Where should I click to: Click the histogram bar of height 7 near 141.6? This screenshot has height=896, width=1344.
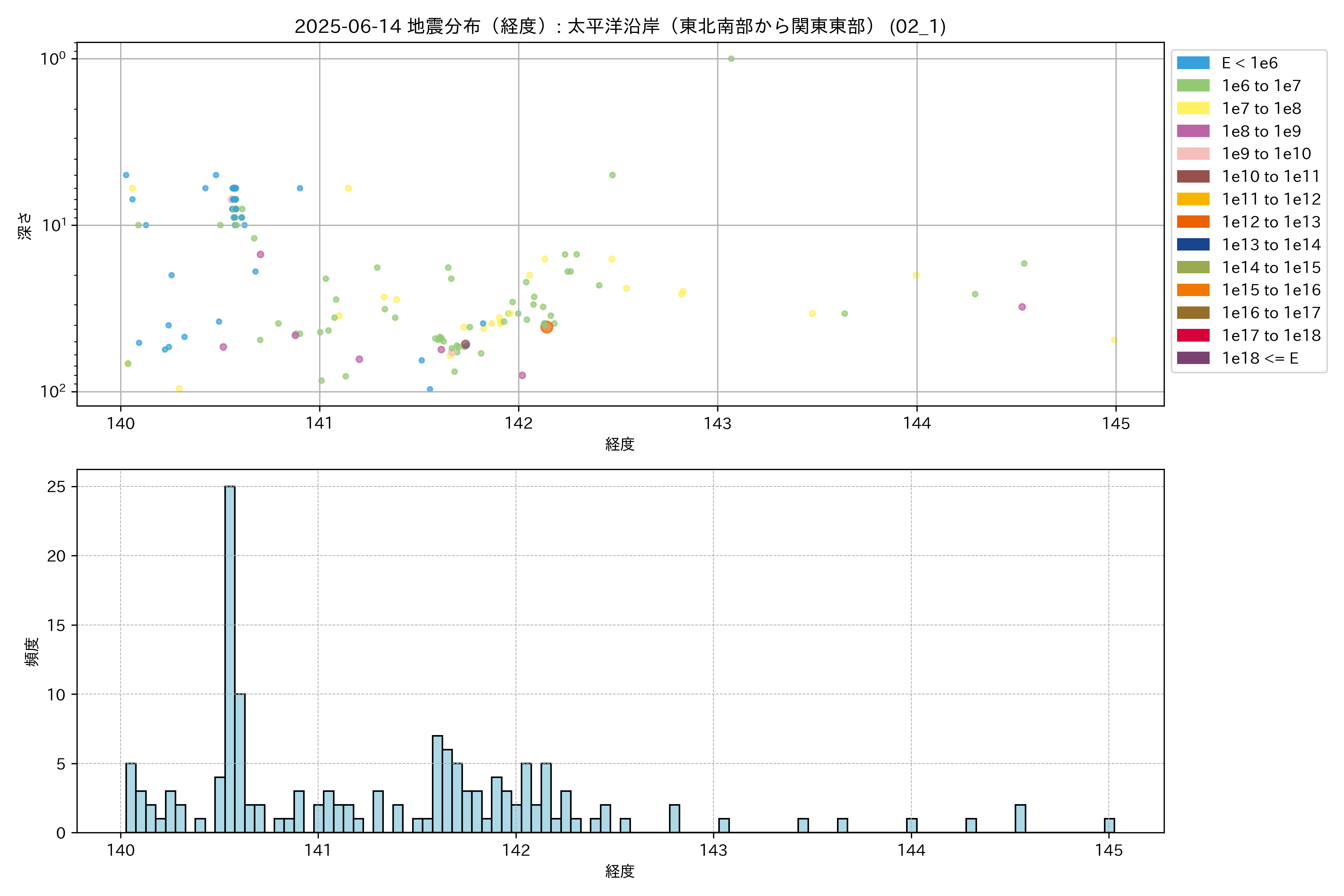(x=437, y=784)
